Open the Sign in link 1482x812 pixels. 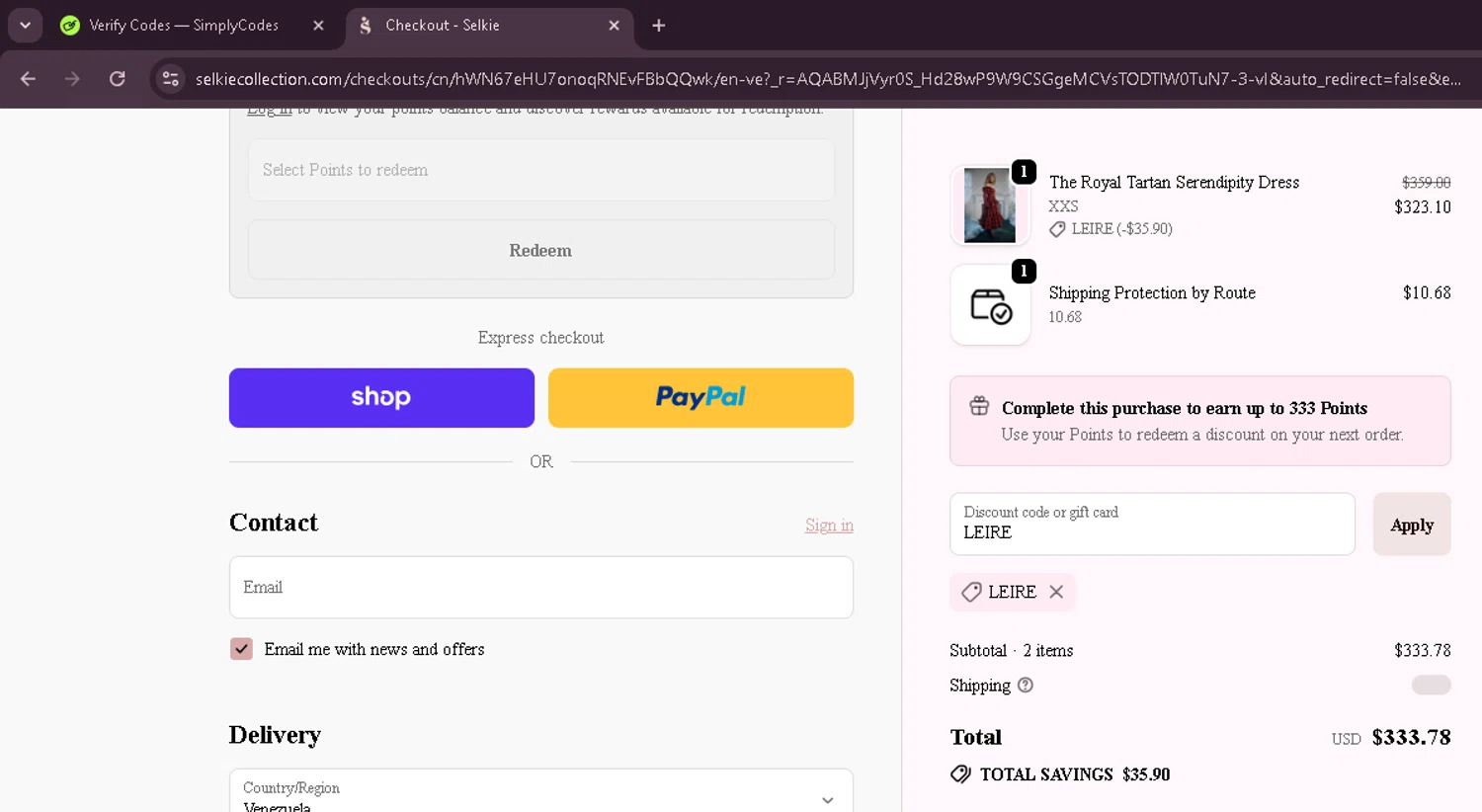point(829,525)
